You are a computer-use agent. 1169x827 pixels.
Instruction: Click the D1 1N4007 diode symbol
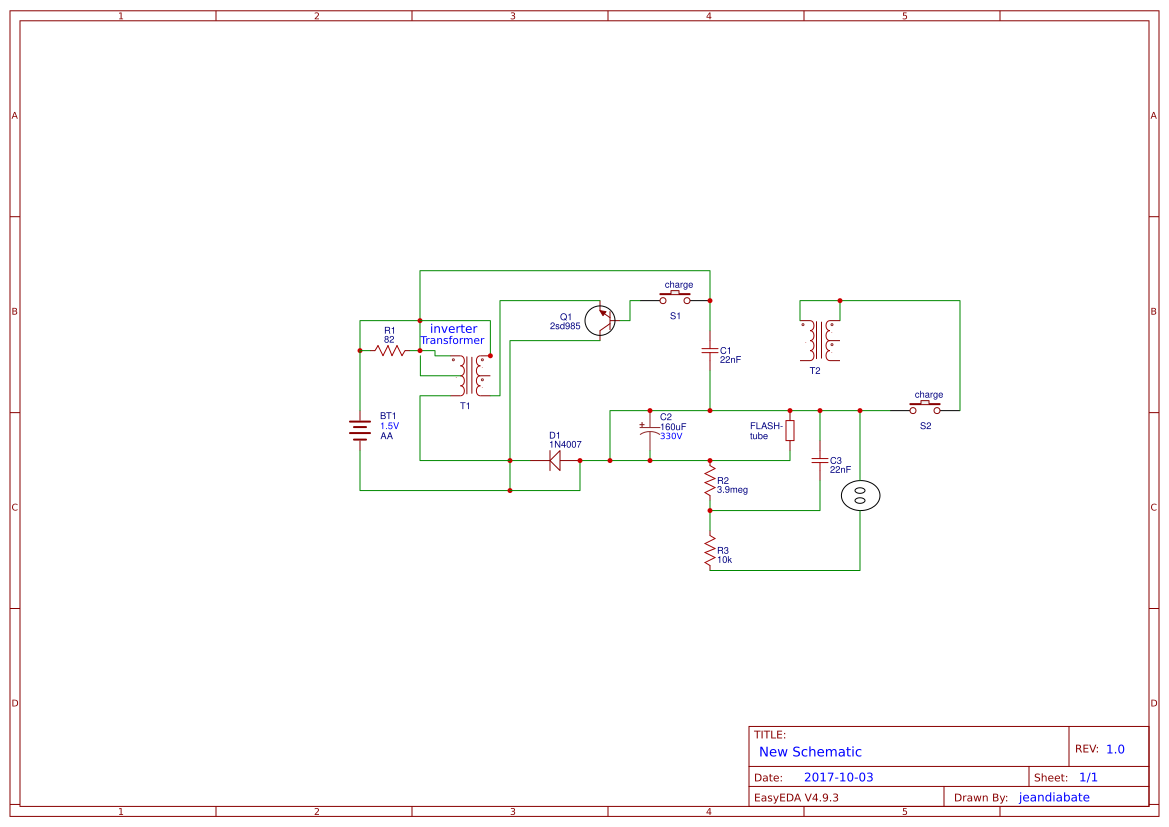click(556, 459)
